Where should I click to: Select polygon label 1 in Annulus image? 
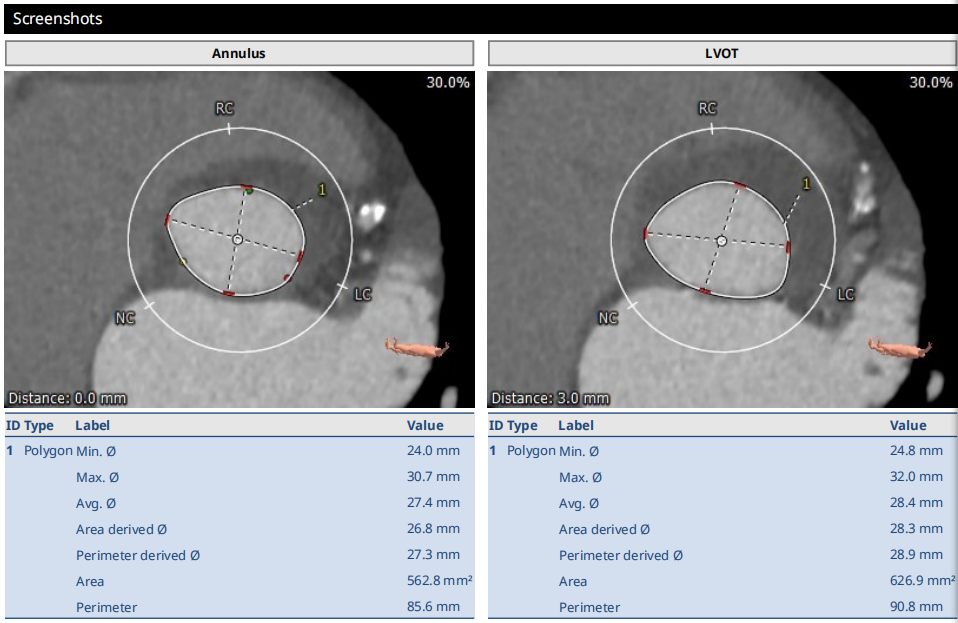point(322,189)
